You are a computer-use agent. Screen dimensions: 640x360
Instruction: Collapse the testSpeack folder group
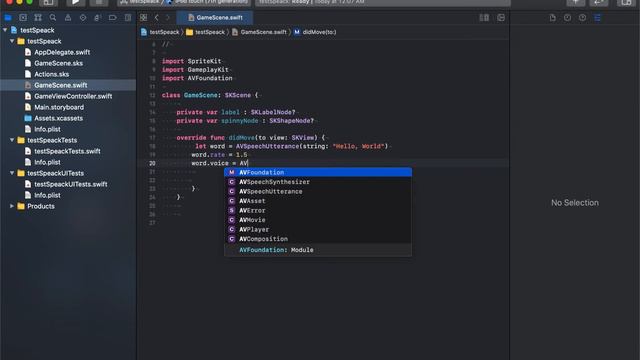[12, 41]
